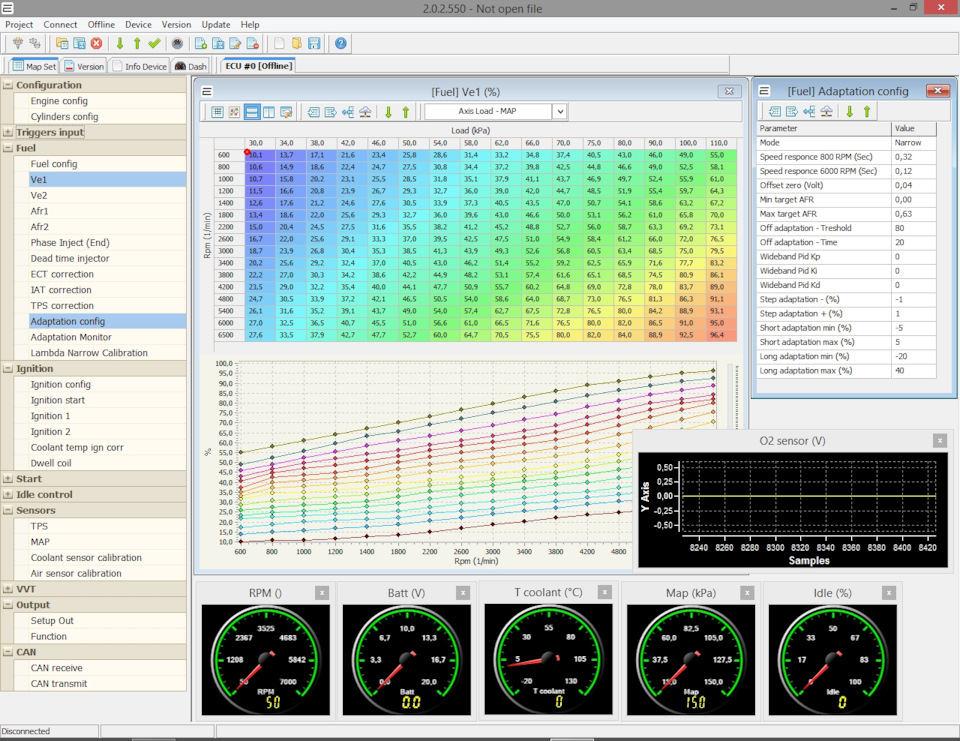Click the green down arrow in main toolbar
Screen dimensions: 960x741
[120, 43]
